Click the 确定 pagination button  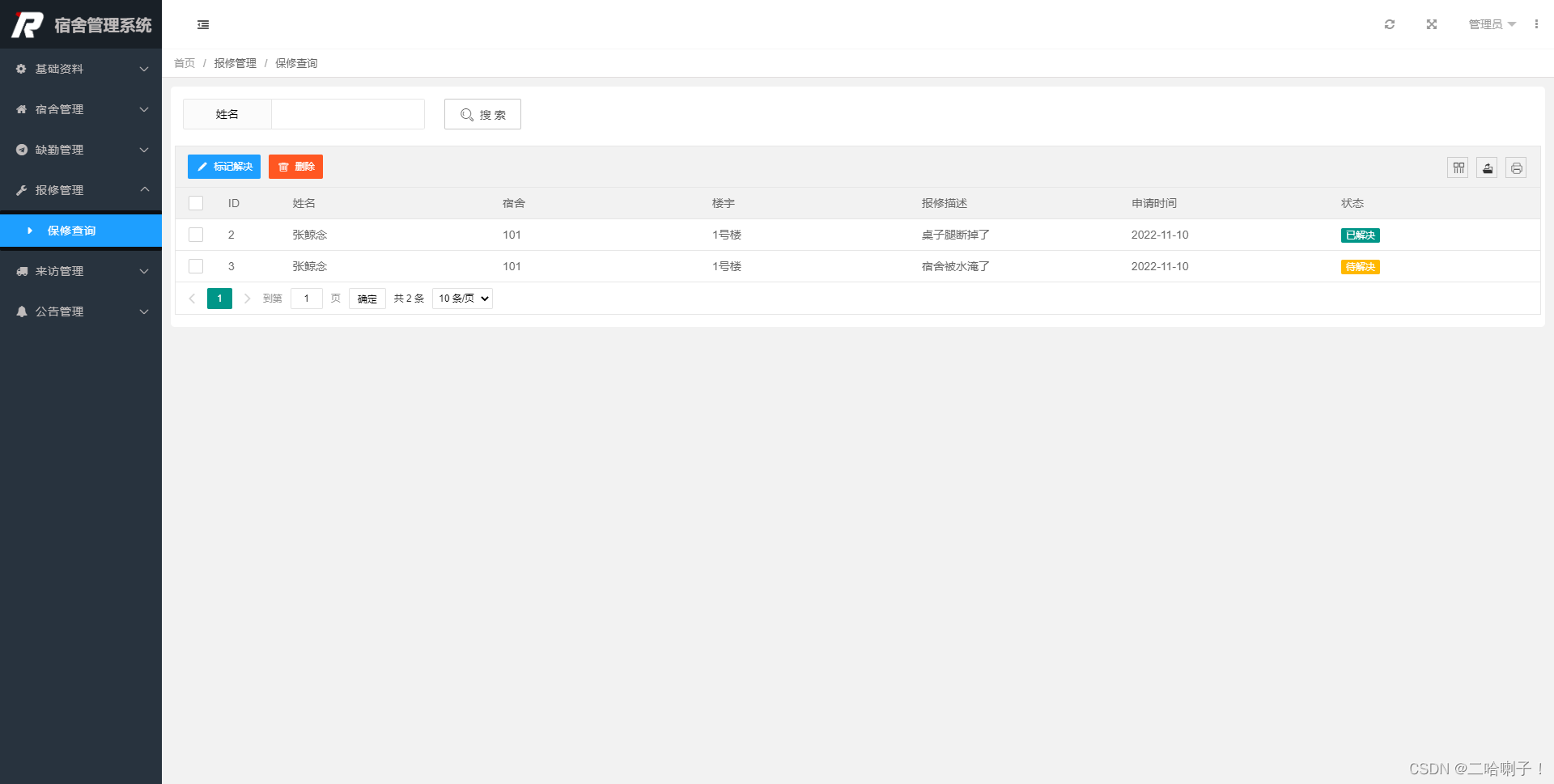pos(367,299)
